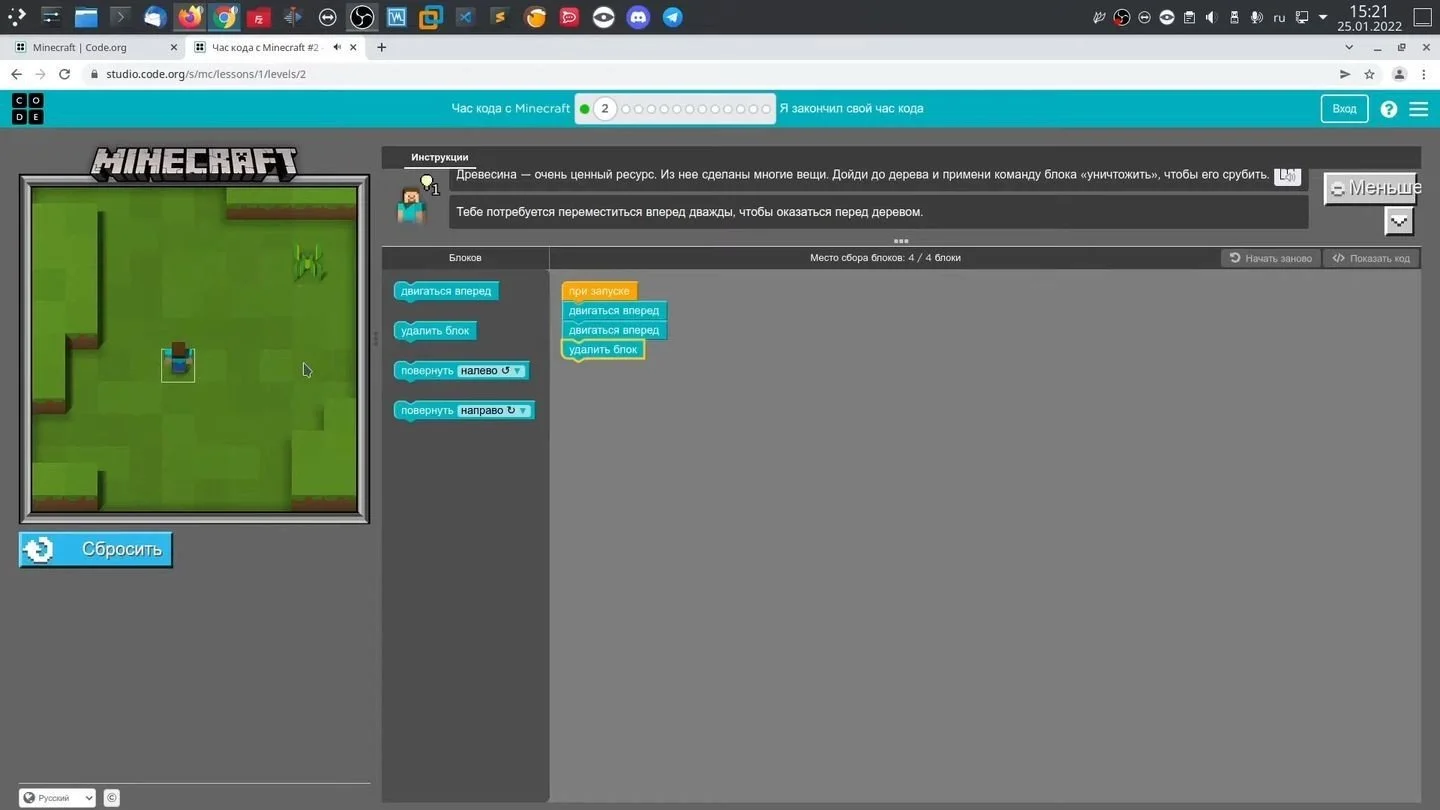Launch Google Chrome from the taskbar
The height and width of the screenshot is (810, 1440).
(225, 17)
